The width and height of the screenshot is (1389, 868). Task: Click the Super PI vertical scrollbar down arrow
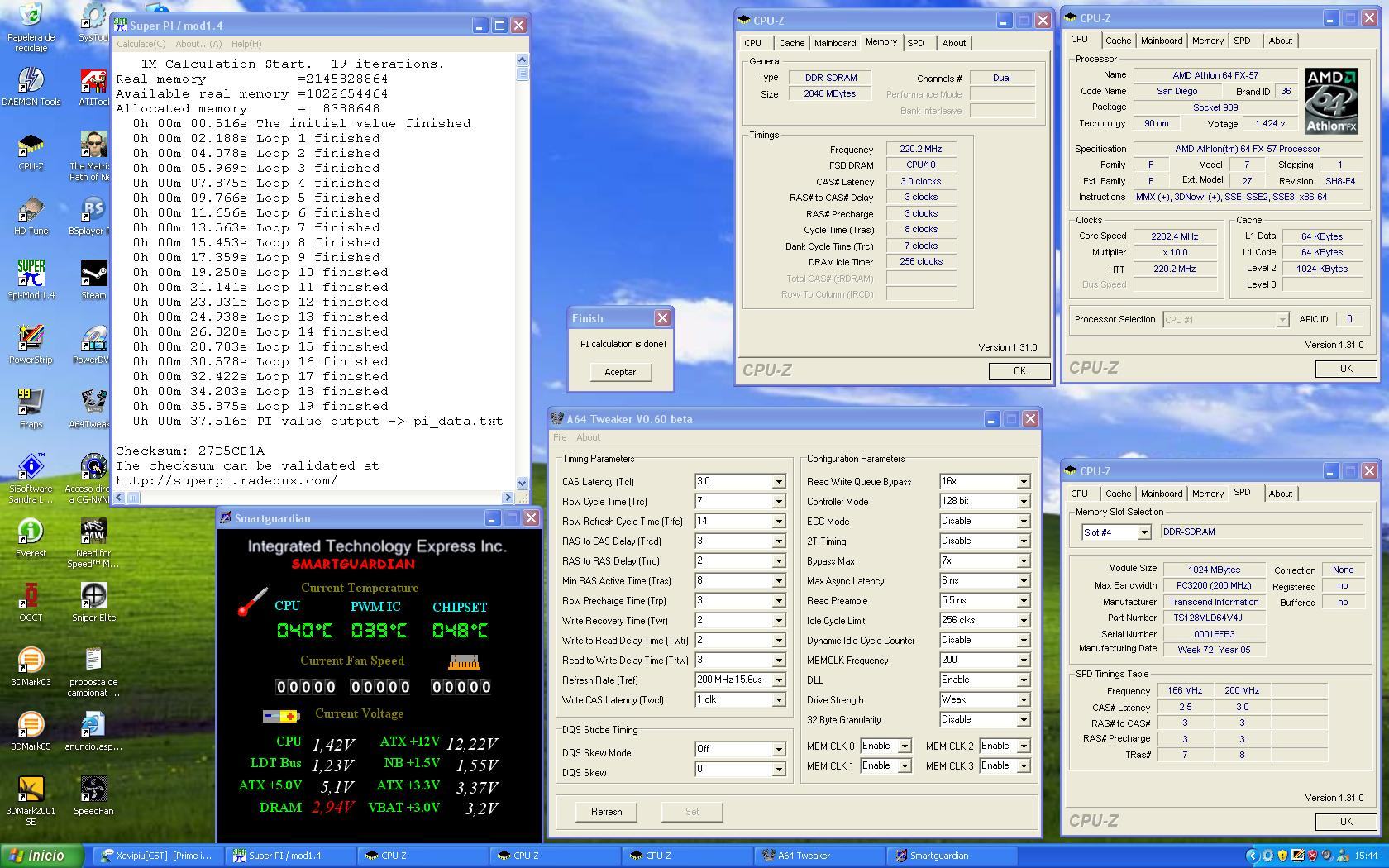pyautogui.click(x=522, y=483)
